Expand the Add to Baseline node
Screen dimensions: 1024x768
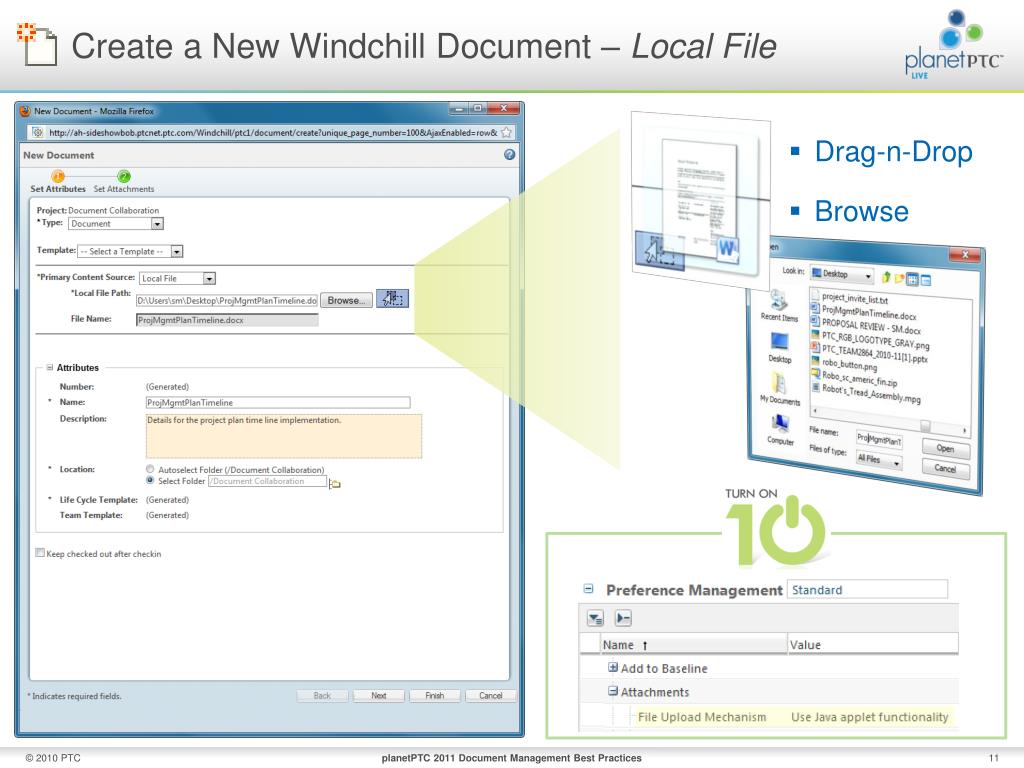click(x=613, y=667)
